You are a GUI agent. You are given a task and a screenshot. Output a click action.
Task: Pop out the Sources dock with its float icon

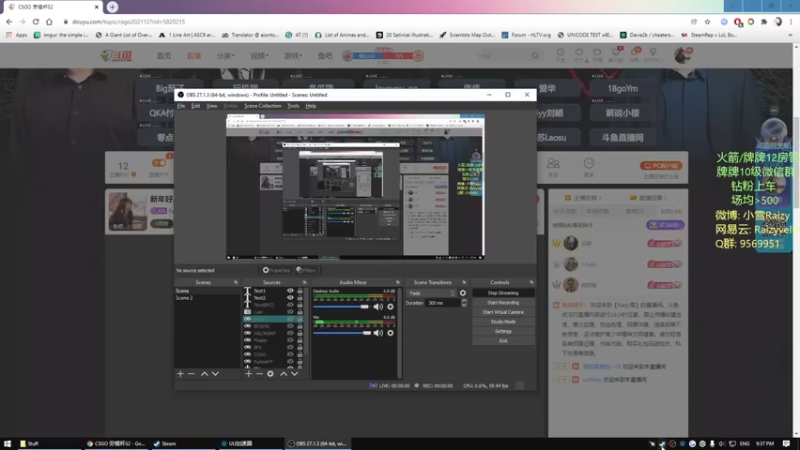tap(305, 282)
